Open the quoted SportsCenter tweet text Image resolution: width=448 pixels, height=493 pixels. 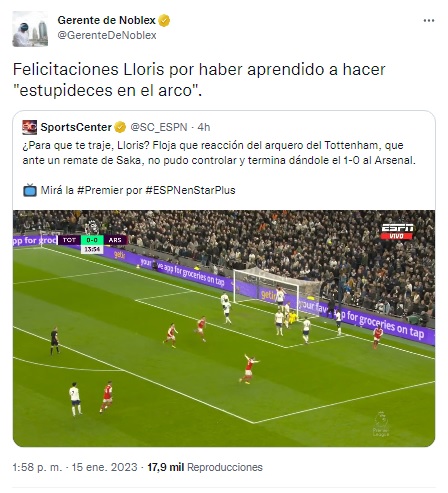(x=219, y=153)
